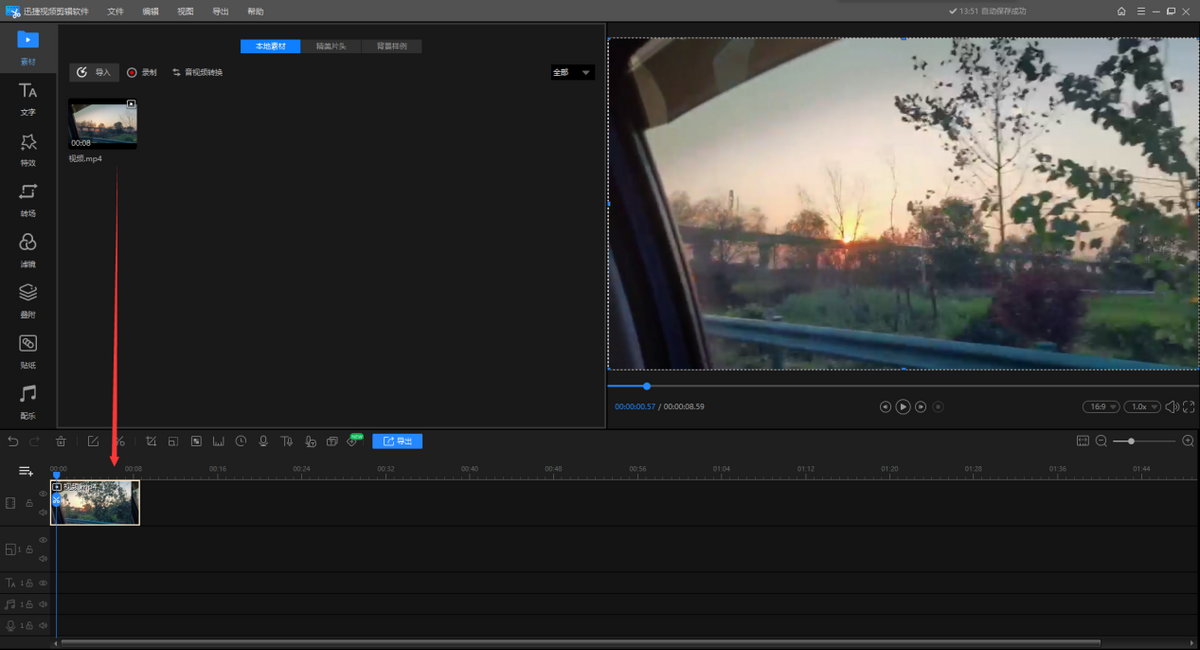This screenshot has width=1200, height=650.
Task: Toggle visibility eye on main video track
Action: (43, 494)
